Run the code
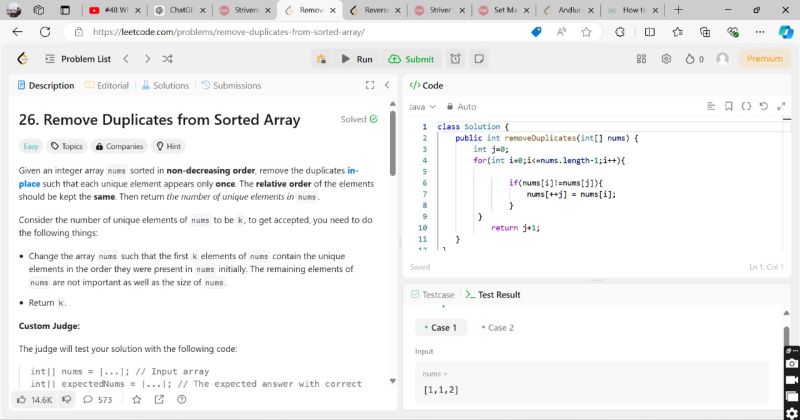The width and height of the screenshot is (800, 420). click(x=357, y=59)
